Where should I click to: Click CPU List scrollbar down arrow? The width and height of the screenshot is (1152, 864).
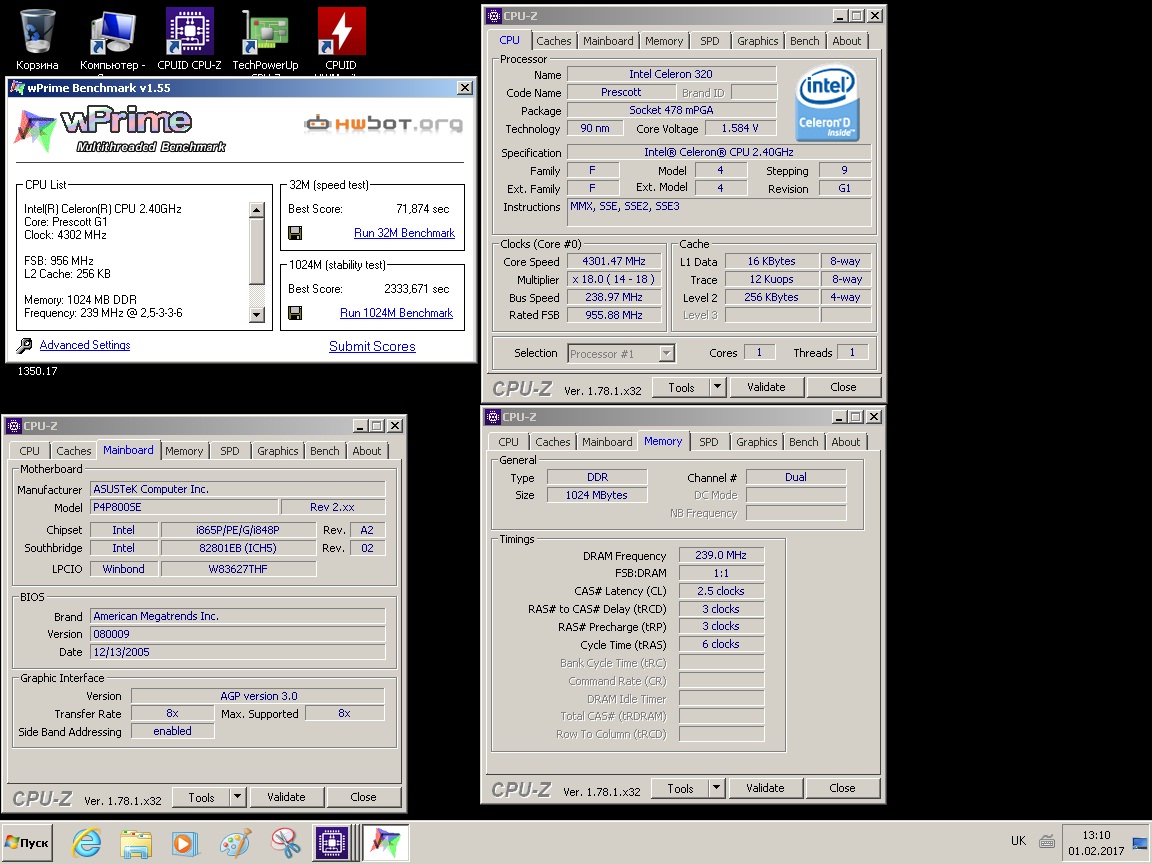pyautogui.click(x=256, y=315)
